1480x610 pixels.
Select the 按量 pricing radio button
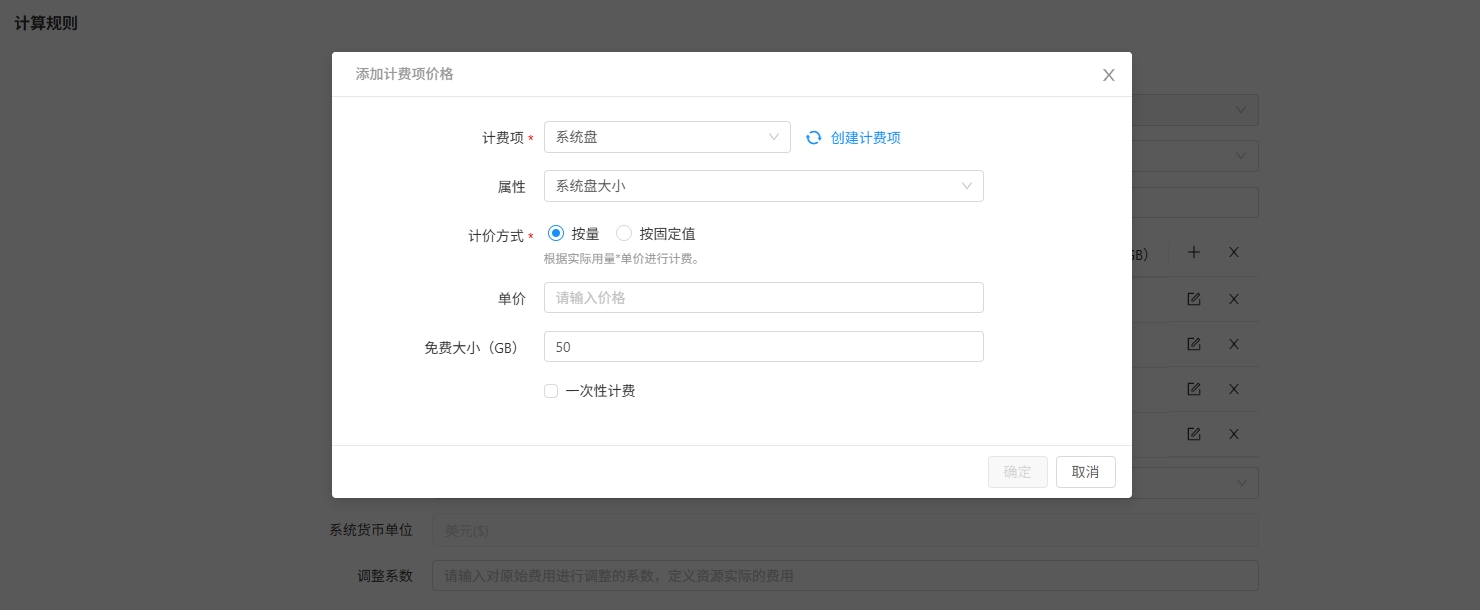[557, 234]
